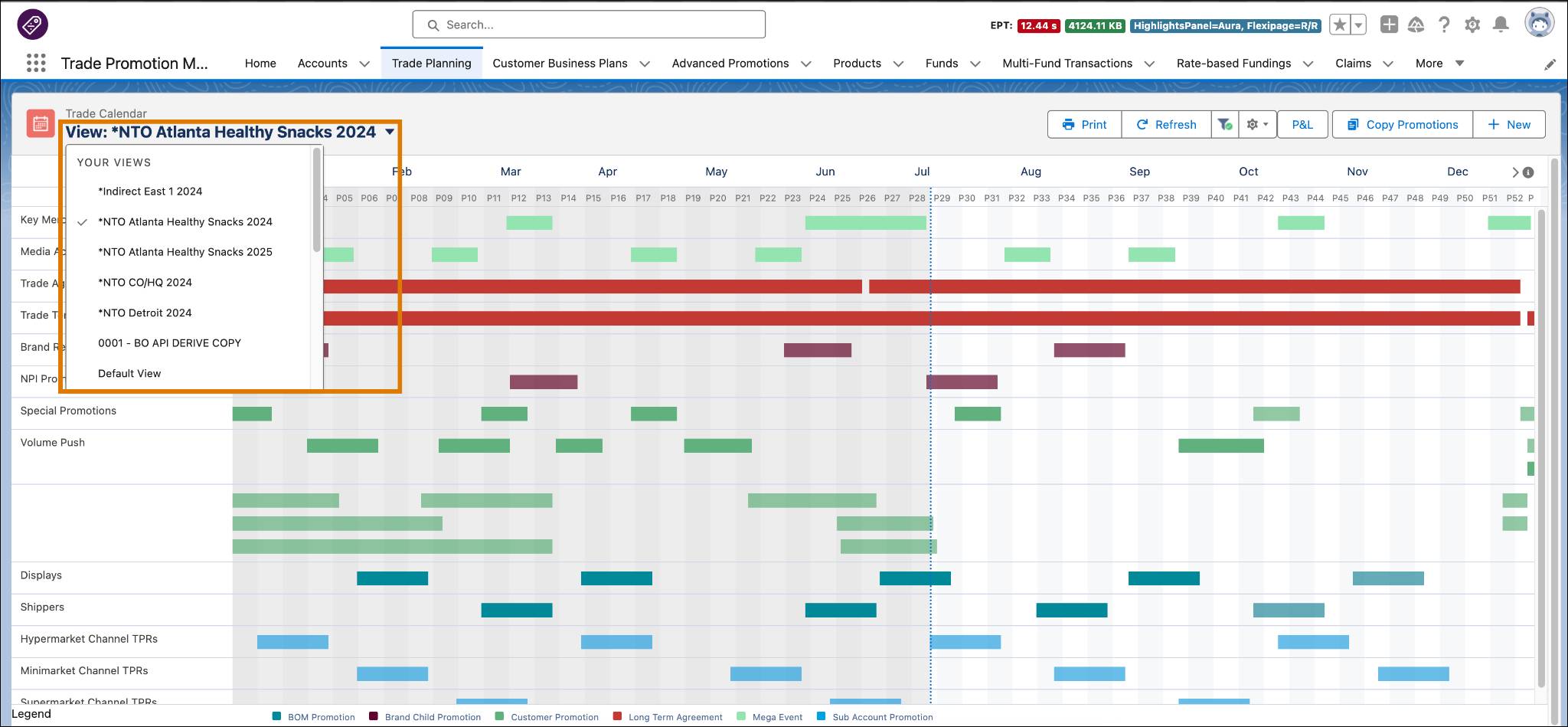
Task: Open the App Launcher dots grid
Action: point(36,63)
